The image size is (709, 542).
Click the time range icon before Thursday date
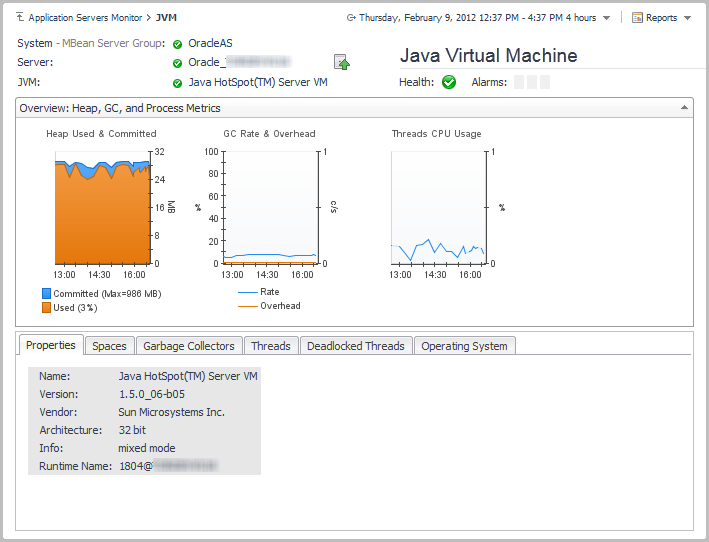(x=351, y=18)
